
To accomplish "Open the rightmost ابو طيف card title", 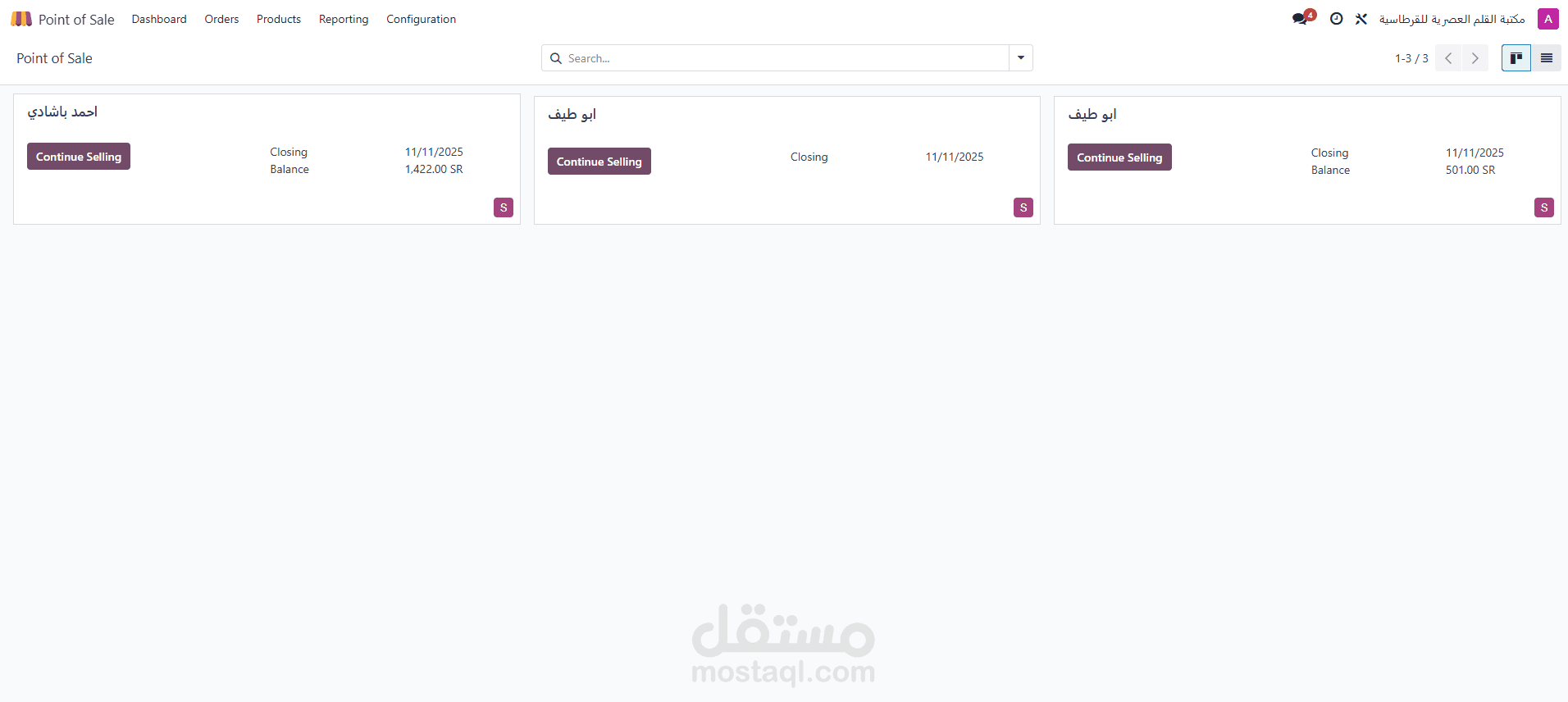I will pos(1092,114).
